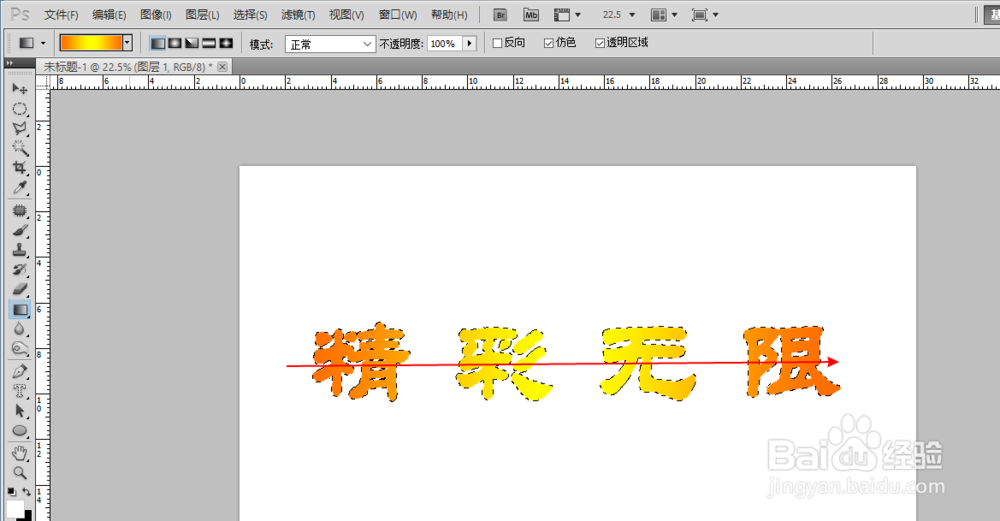This screenshot has width=1000, height=521.
Task: Open the 图层(L) menu
Action: point(202,15)
